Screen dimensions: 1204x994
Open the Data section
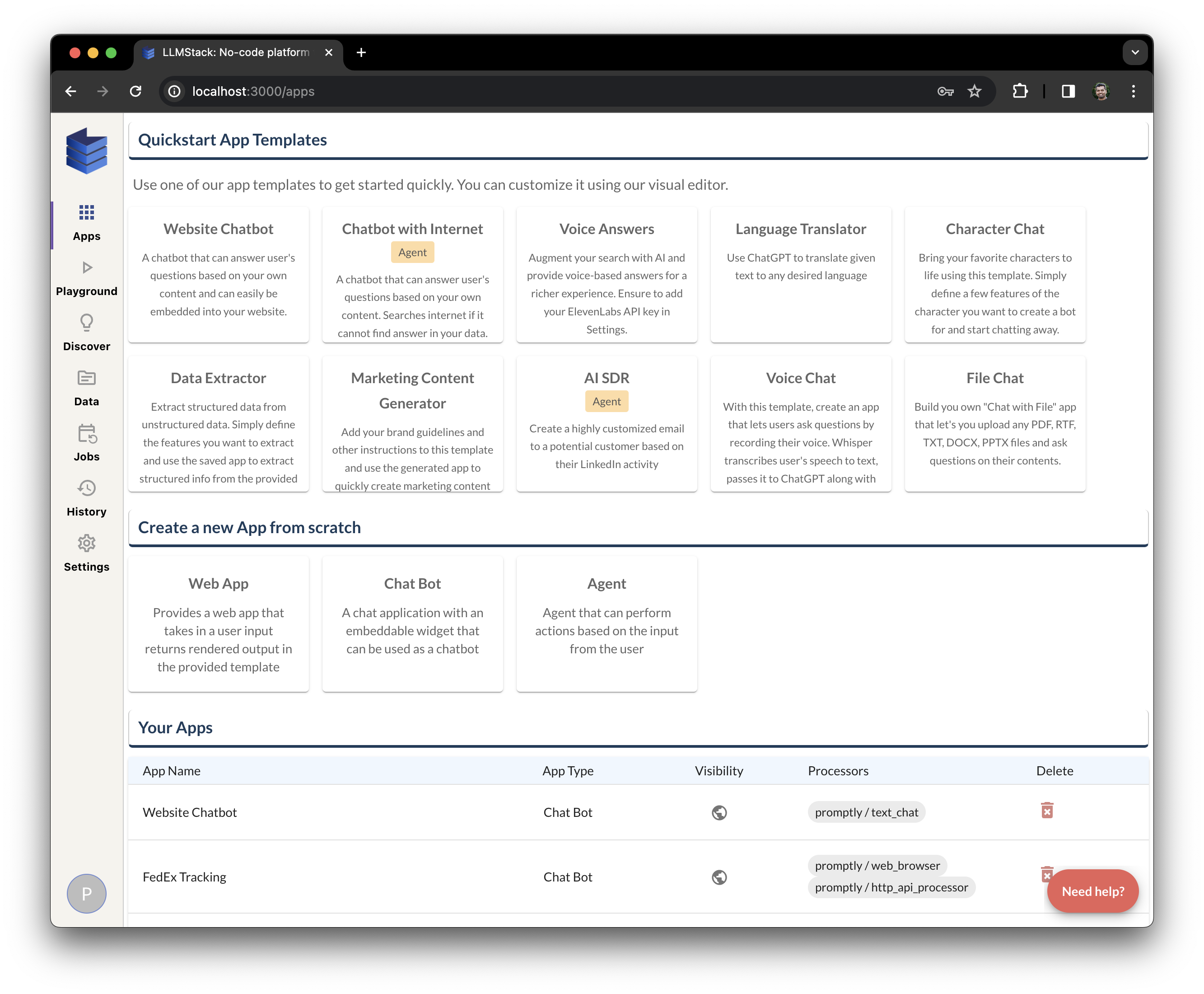[86, 388]
